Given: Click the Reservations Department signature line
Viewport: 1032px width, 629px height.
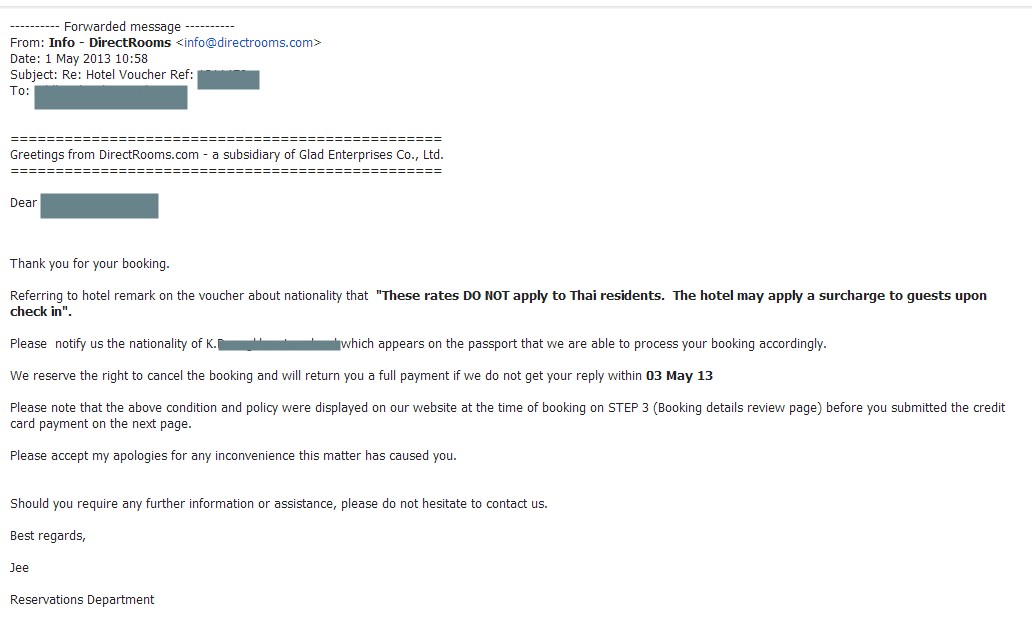Looking at the screenshot, I should point(82,600).
